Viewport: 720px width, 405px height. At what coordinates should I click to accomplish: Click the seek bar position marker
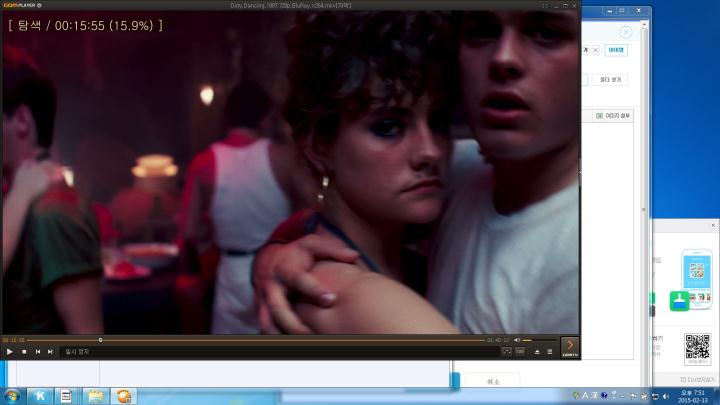(x=100, y=340)
